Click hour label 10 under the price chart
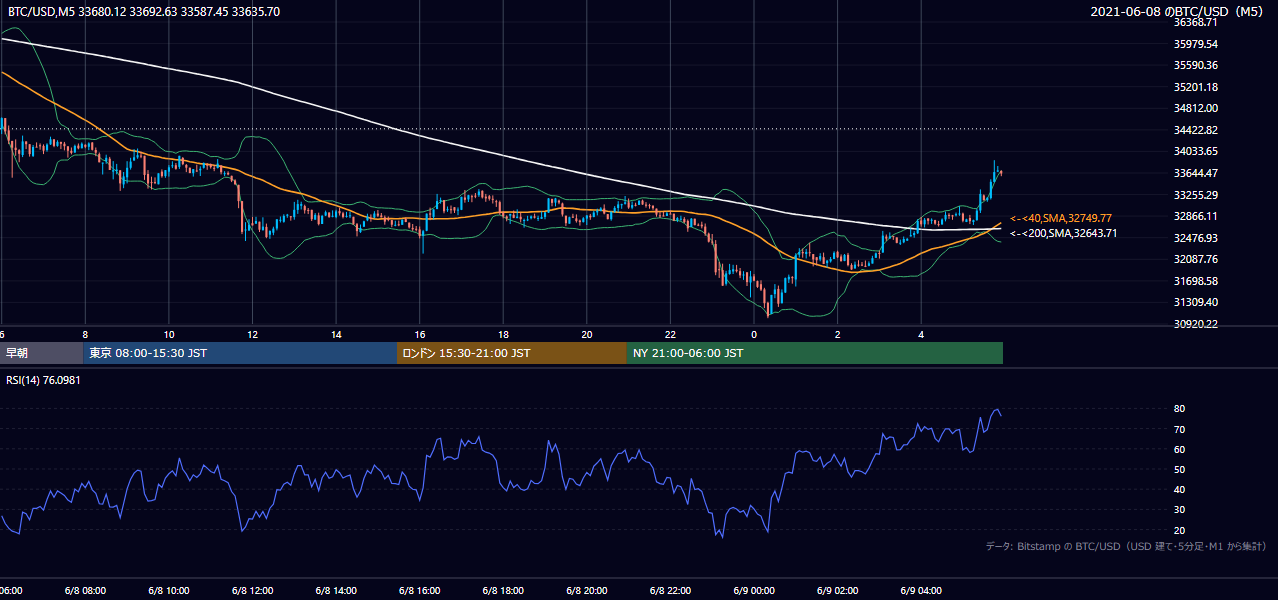The height and width of the screenshot is (600, 1278). (x=169, y=334)
